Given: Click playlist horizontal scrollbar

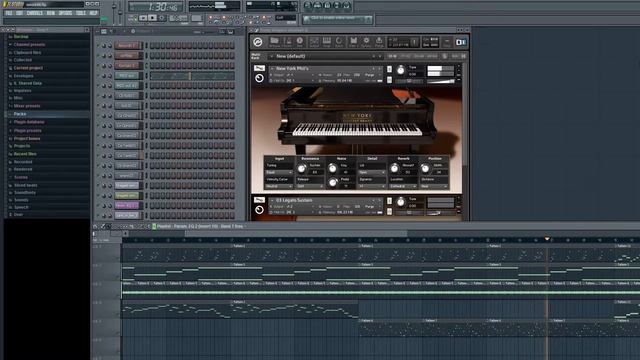Looking at the screenshot, I should [296, 233].
